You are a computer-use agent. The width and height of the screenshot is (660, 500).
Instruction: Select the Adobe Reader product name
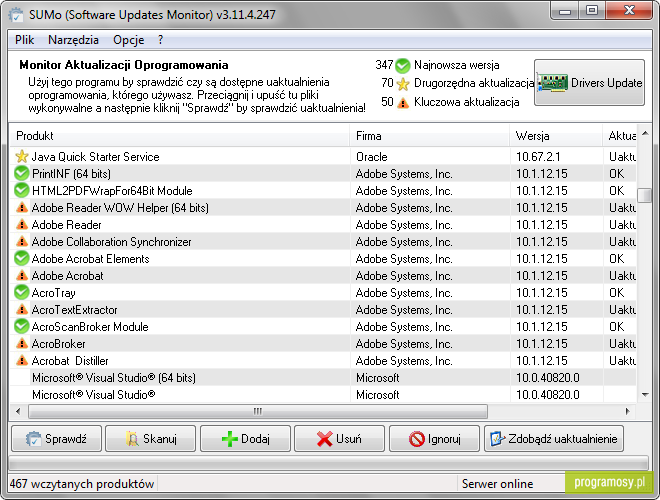pos(67,225)
